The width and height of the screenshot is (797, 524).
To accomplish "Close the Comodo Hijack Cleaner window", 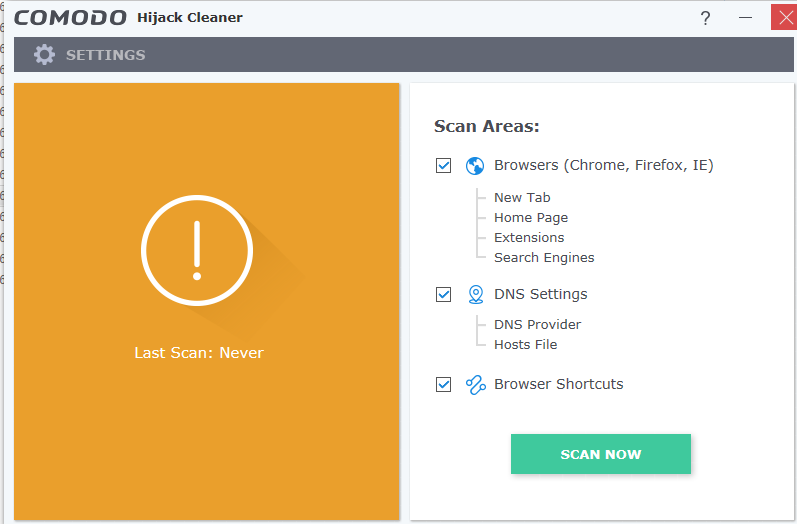I will tap(784, 17).
